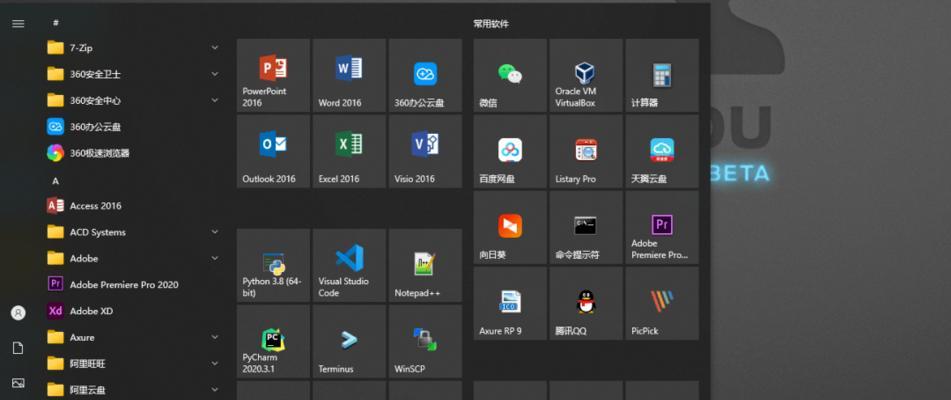Open the 百度网盘 tile
951x400 pixels.
(x=510, y=152)
